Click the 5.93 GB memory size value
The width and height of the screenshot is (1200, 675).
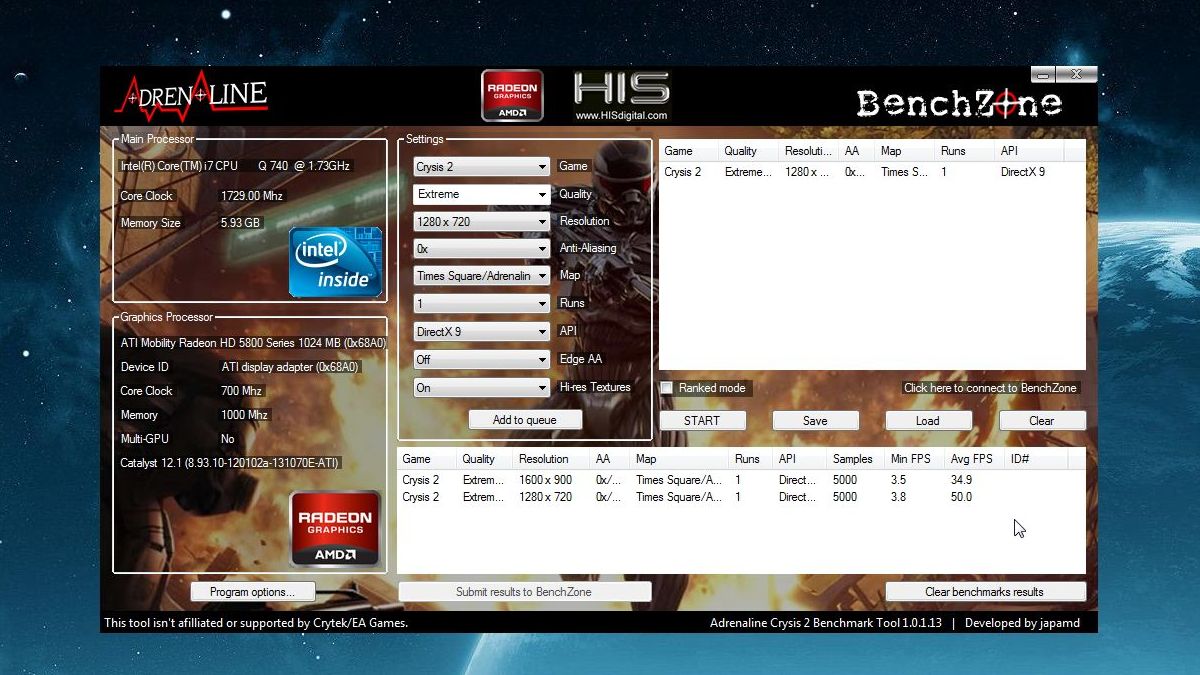pyautogui.click(x=241, y=223)
